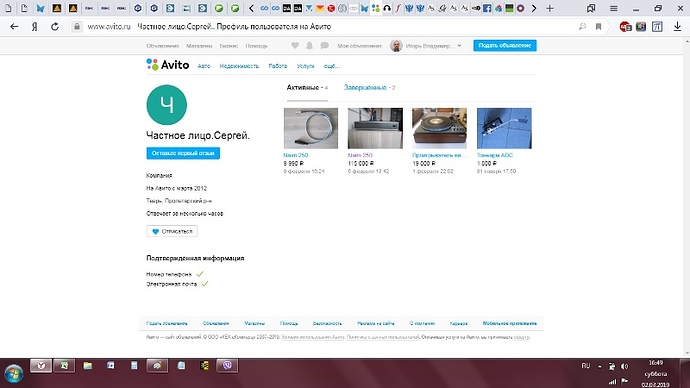690x388 pixels.
Task: Select the 'Завершённые' listings tab
Action: click(369, 88)
